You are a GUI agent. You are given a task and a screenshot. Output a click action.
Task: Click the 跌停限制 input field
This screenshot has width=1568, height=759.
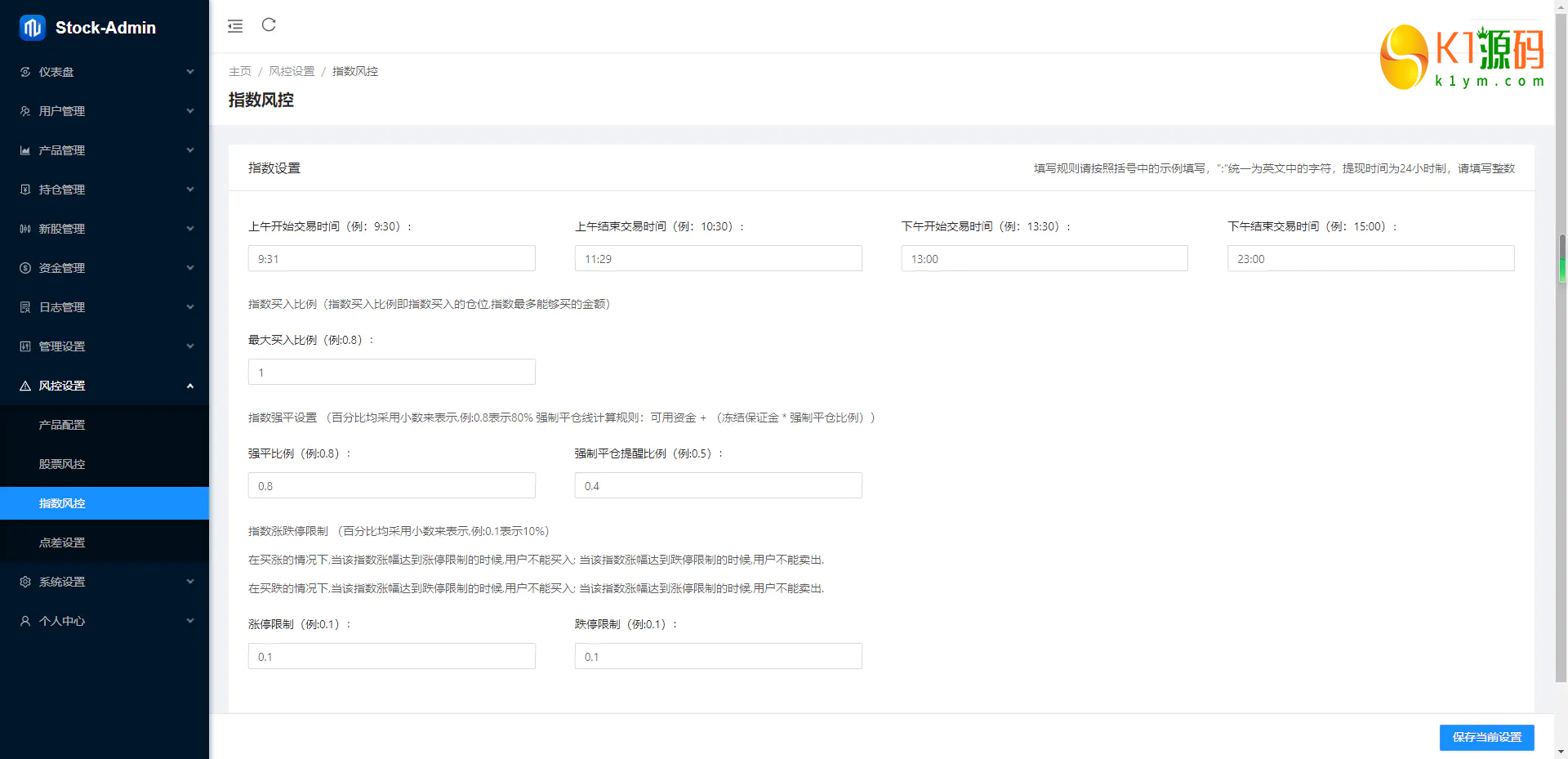[719, 656]
